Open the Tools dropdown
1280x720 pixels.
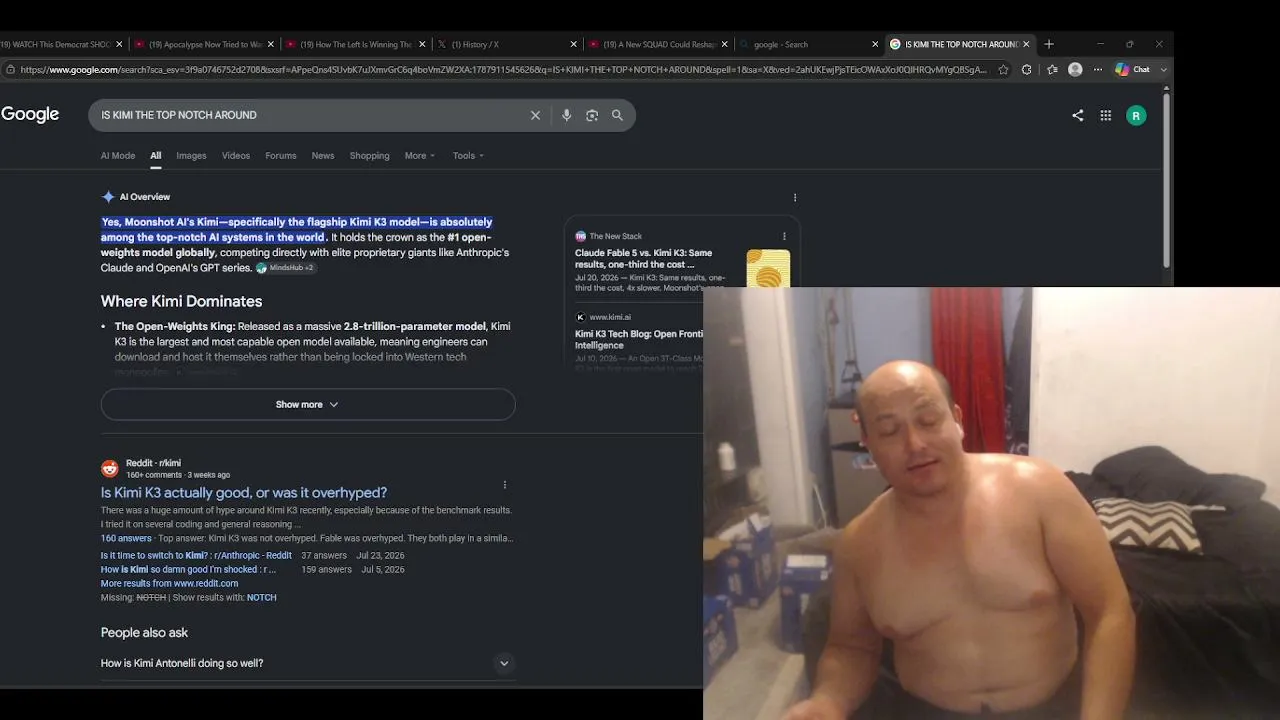[468, 156]
